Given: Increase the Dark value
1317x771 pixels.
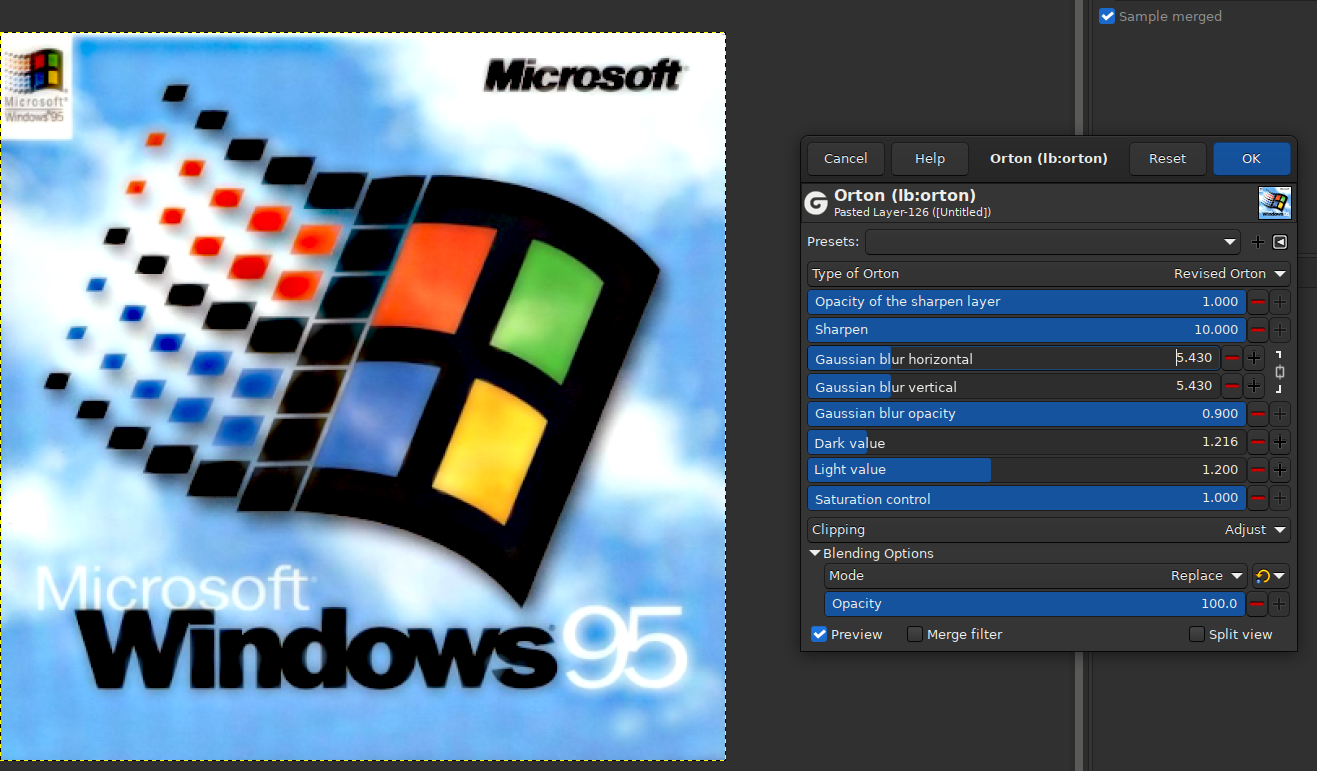Looking at the screenshot, I should tap(1280, 442).
